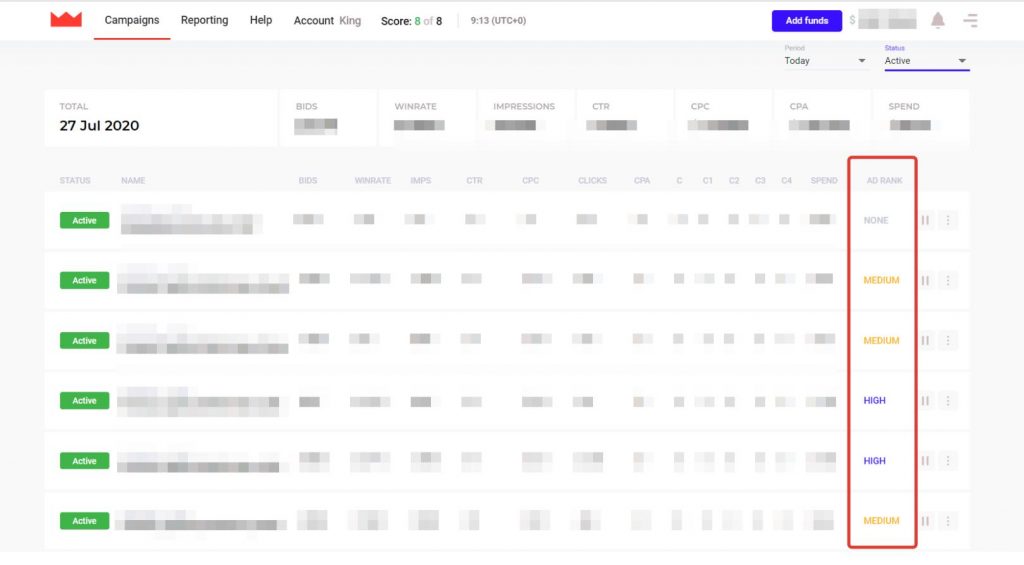Sort table by CPA column header
This screenshot has width=1024, height=565.
[x=642, y=180]
